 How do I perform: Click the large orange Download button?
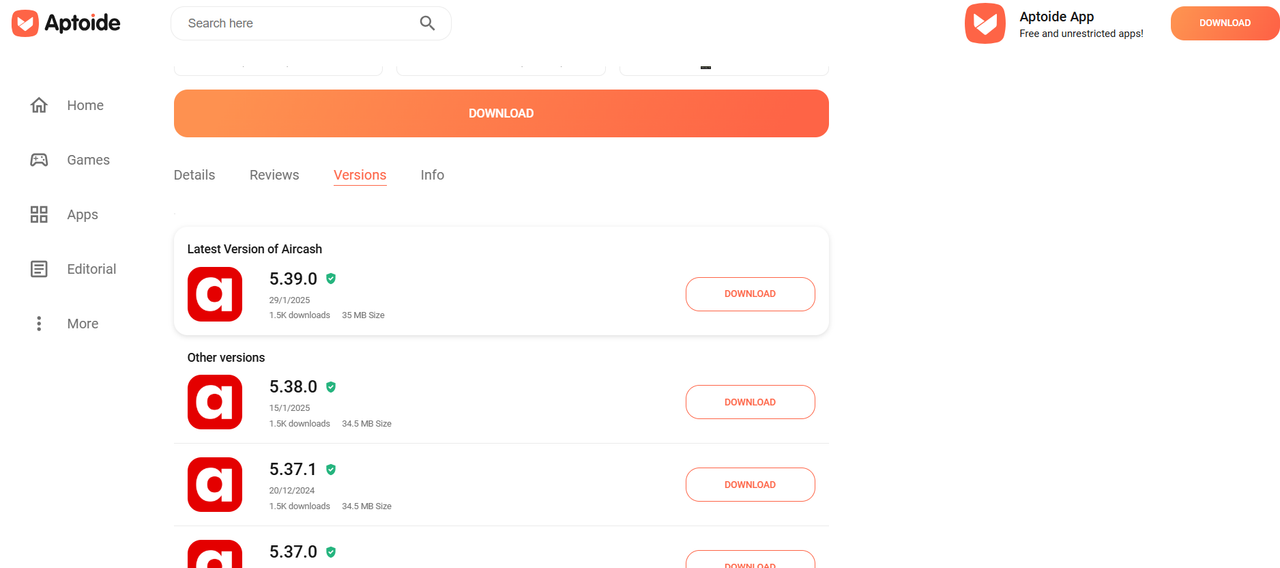click(x=501, y=113)
